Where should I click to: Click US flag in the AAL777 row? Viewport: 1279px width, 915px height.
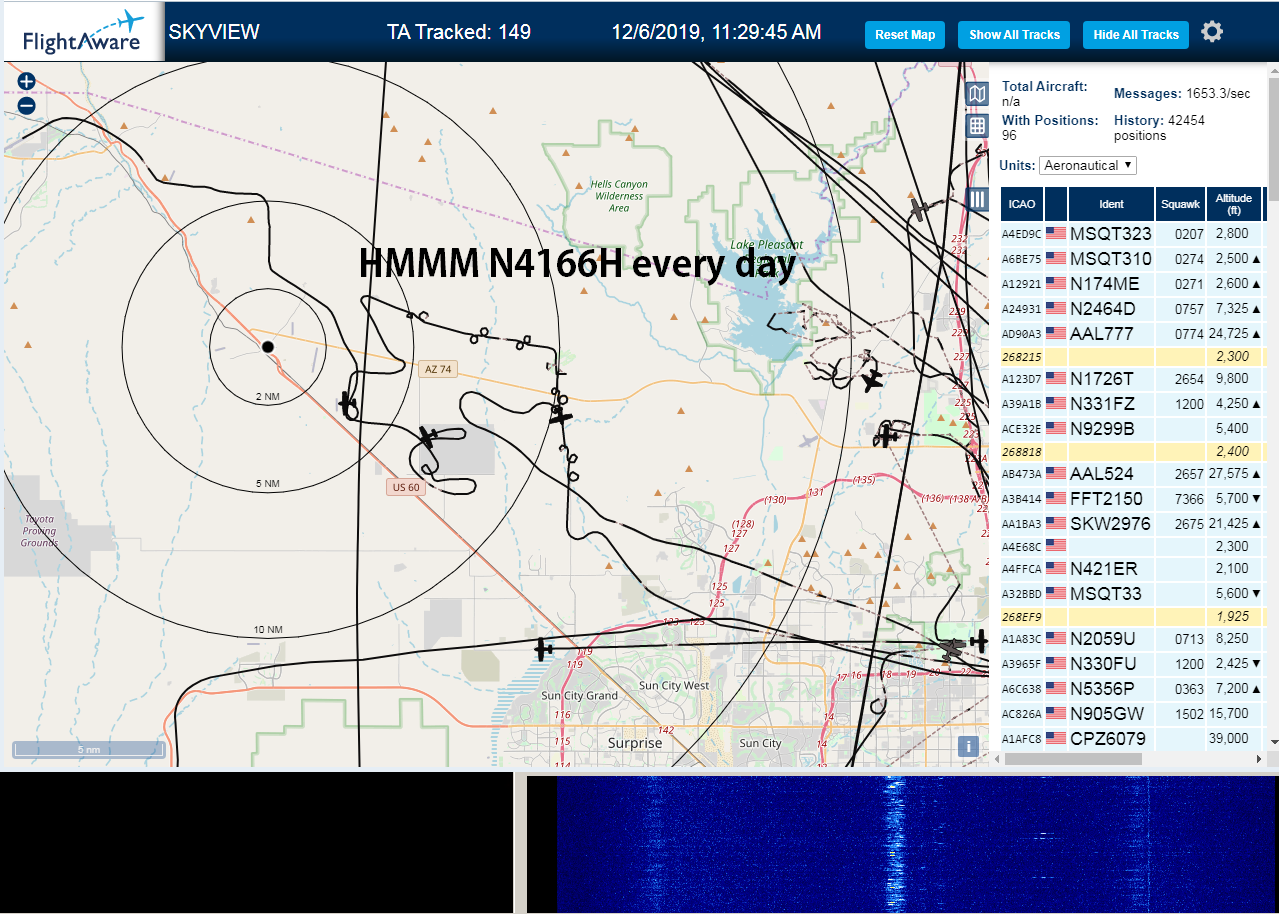pyautogui.click(x=1056, y=333)
